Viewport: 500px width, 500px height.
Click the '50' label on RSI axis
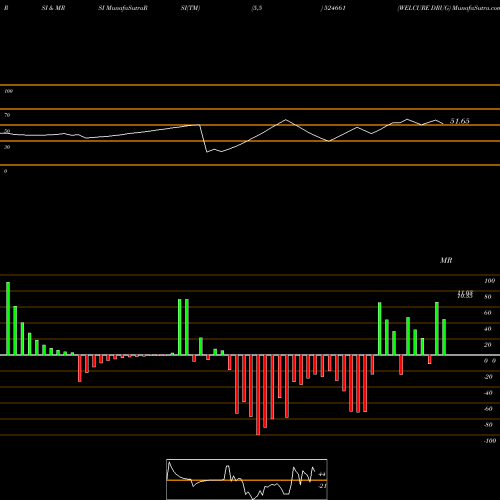[7, 131]
